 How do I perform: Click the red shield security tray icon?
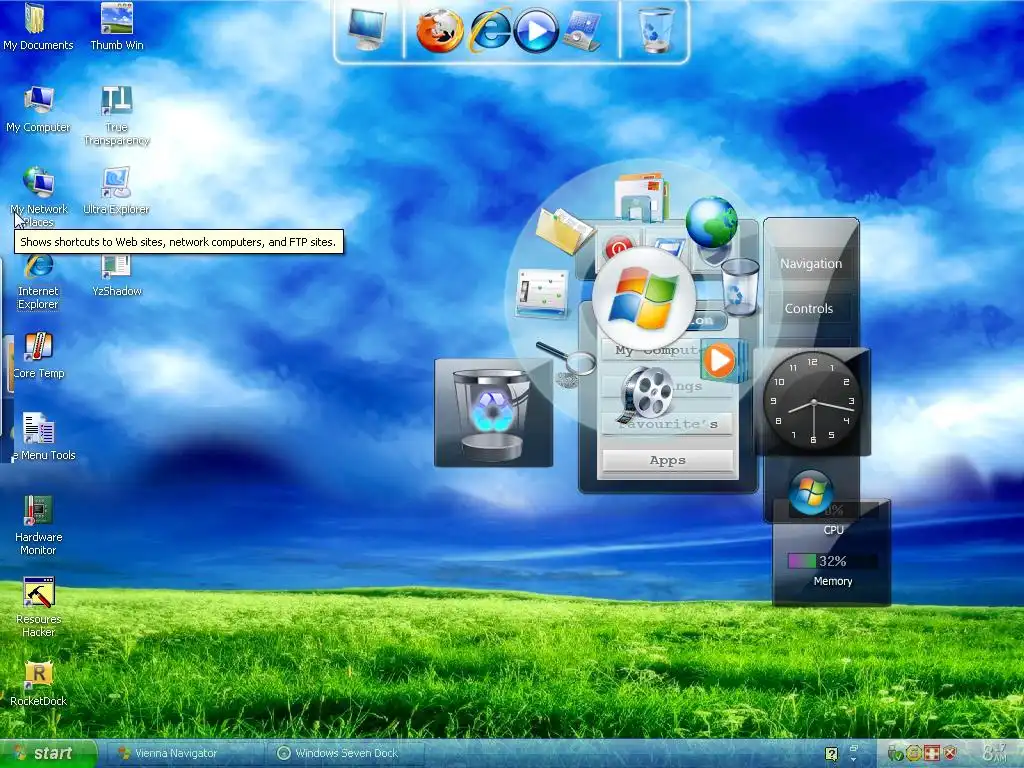[950, 754]
